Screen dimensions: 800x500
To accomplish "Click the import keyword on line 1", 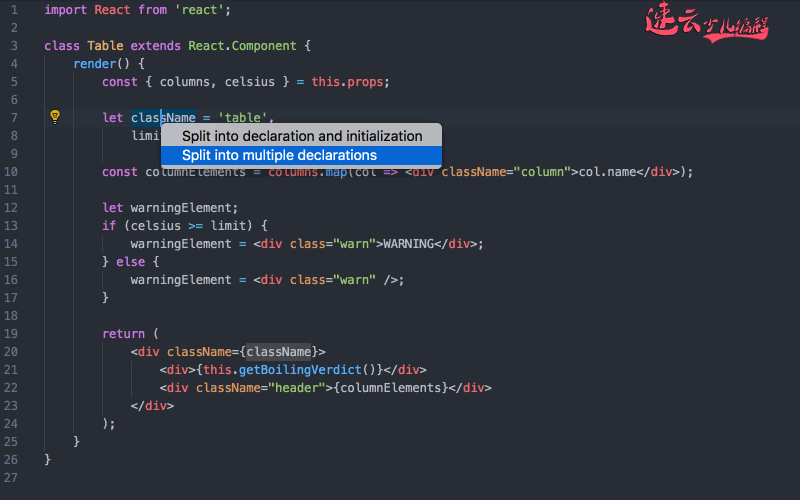I will point(65,10).
